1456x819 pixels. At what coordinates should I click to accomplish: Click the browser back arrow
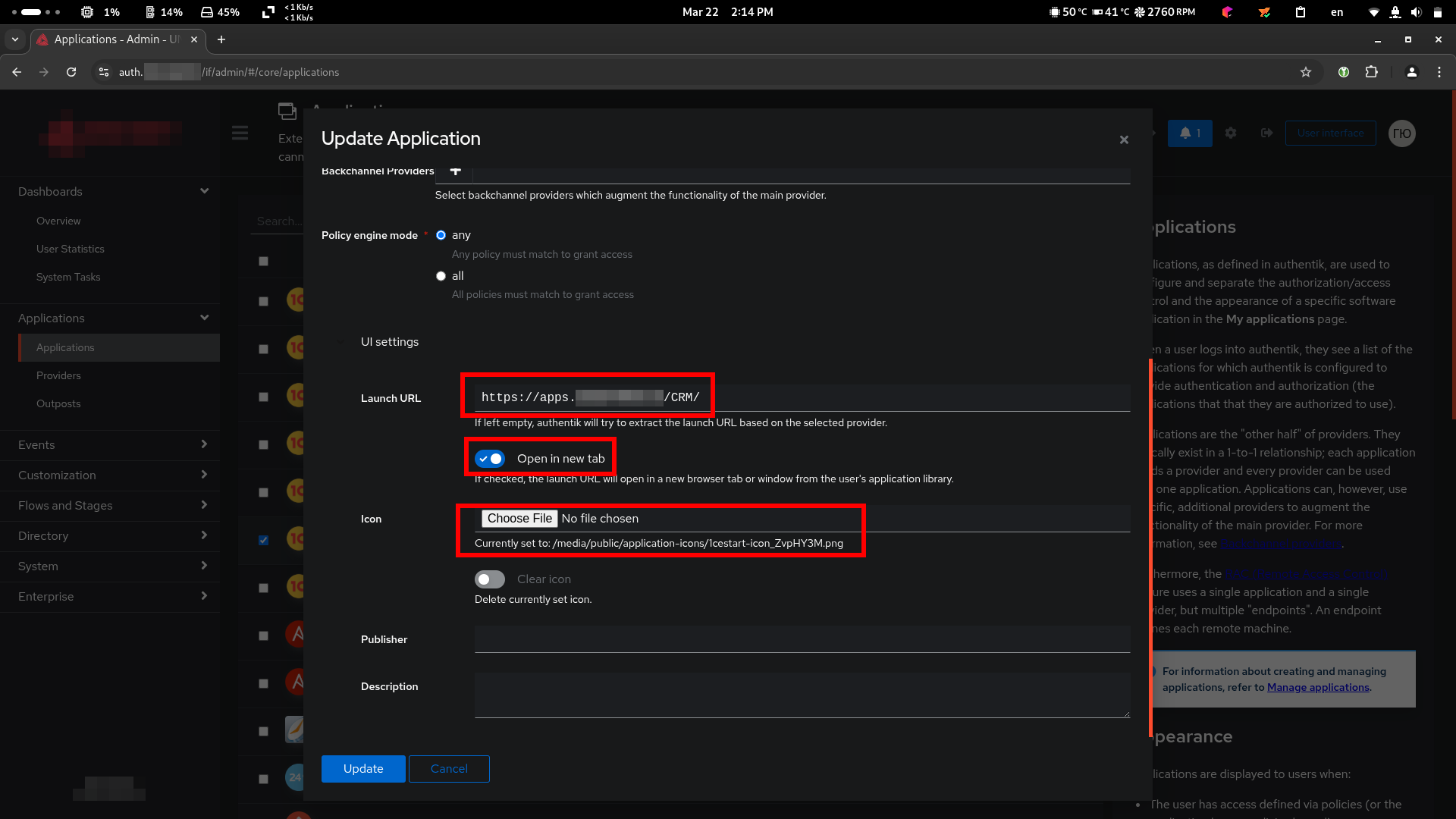17,72
